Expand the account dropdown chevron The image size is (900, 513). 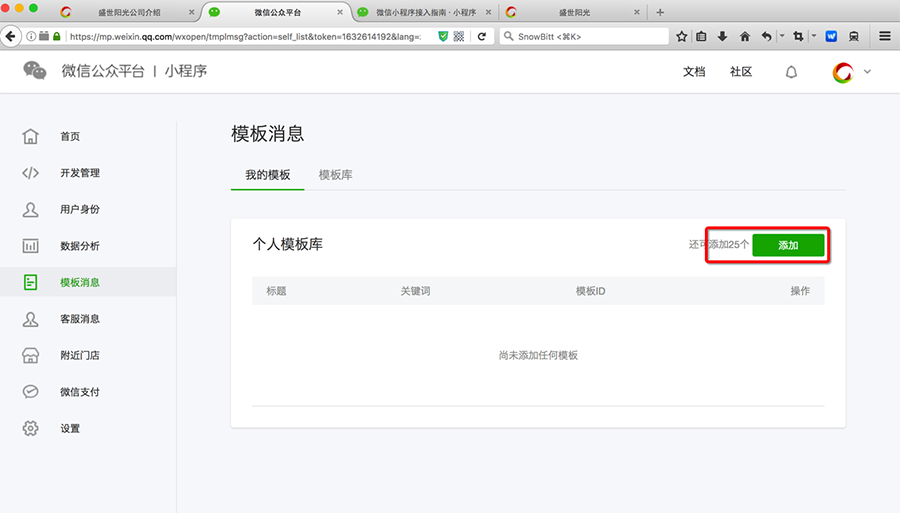(x=867, y=72)
